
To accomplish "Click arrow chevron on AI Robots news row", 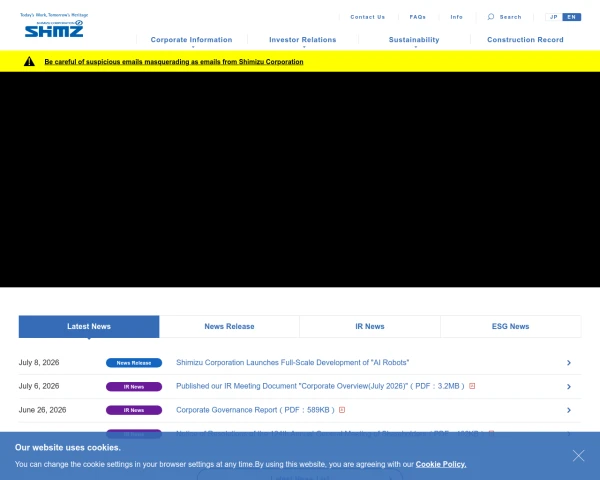I will click(569, 362).
